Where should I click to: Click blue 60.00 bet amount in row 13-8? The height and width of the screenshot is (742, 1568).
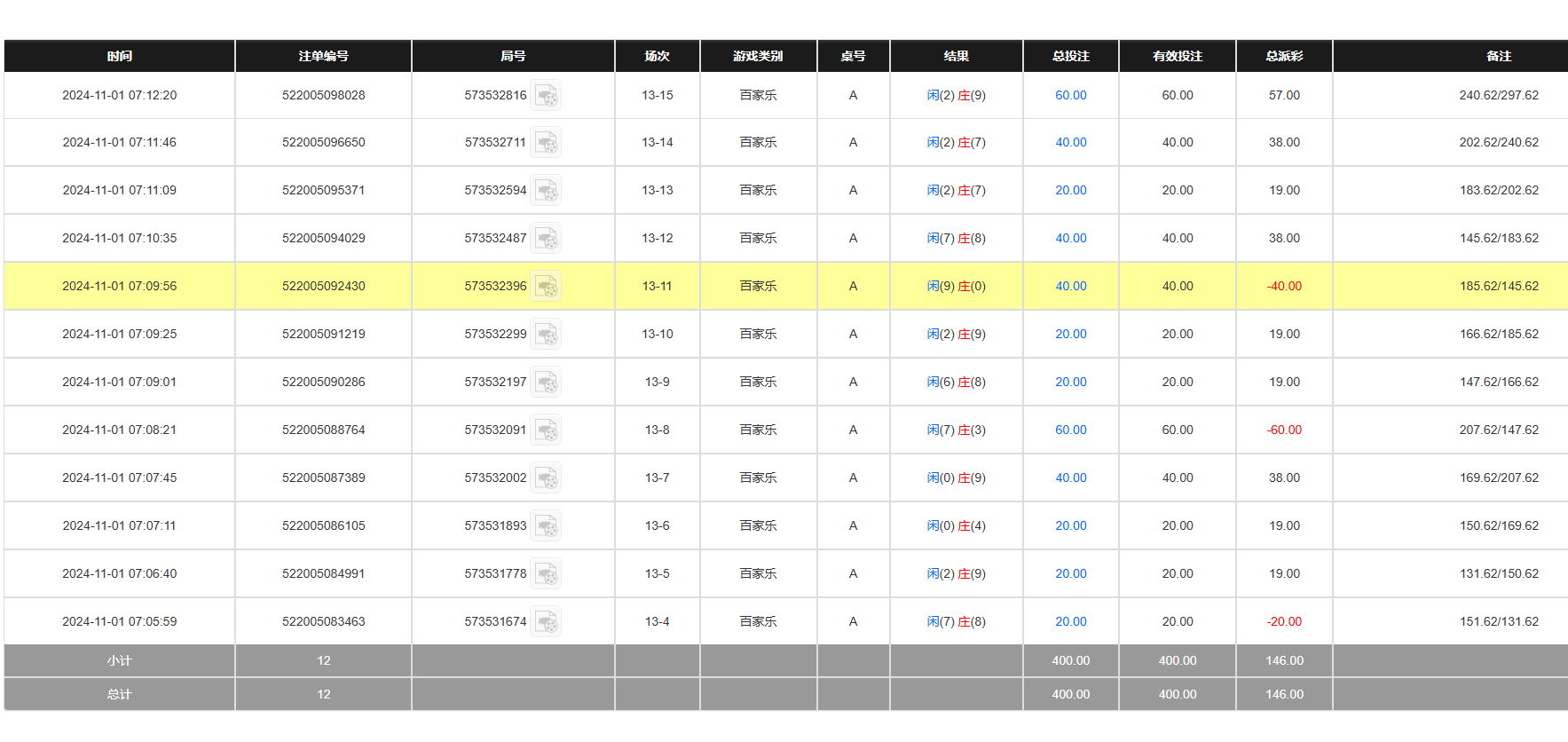click(1070, 430)
